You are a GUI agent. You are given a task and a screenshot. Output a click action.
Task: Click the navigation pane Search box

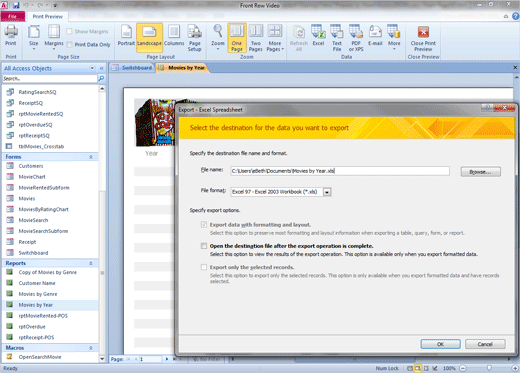tap(50, 79)
